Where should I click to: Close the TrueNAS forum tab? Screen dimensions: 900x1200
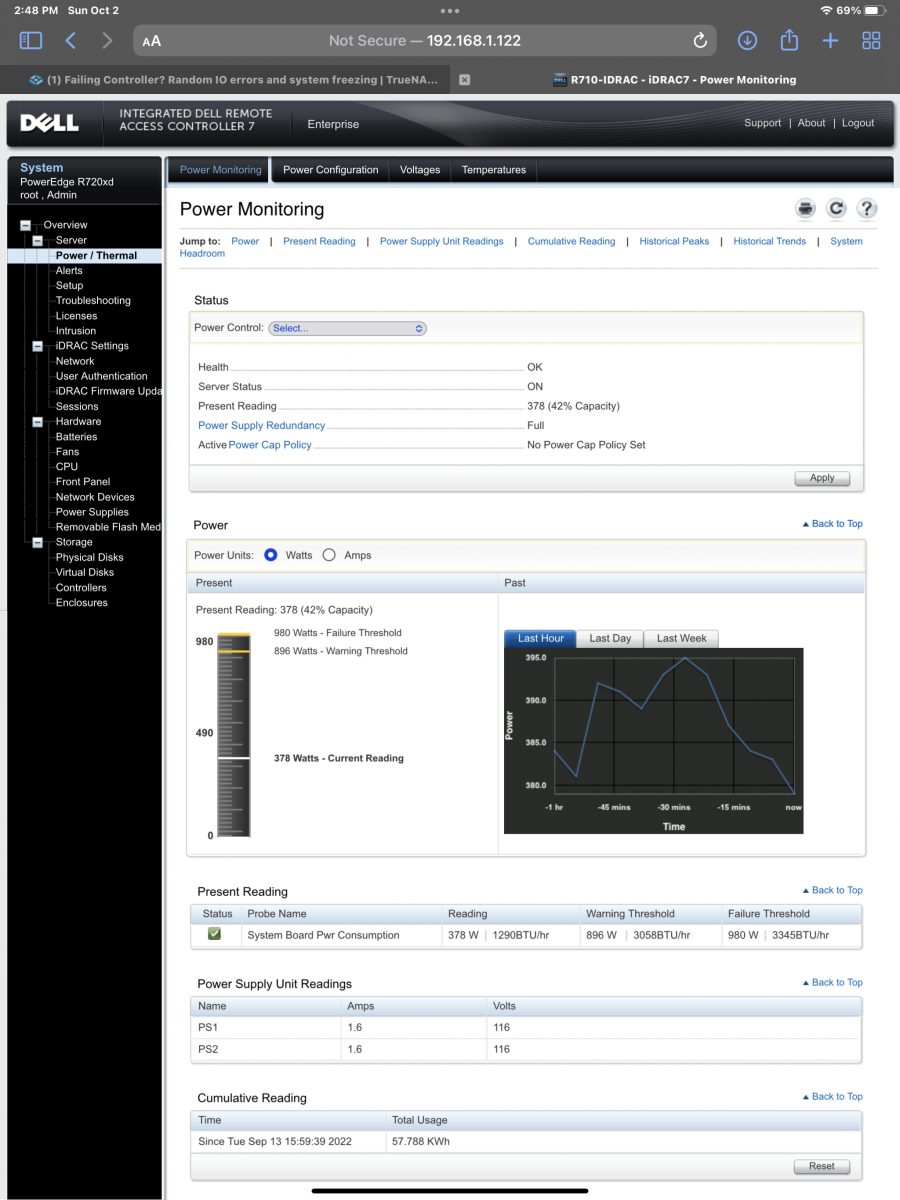coord(464,80)
